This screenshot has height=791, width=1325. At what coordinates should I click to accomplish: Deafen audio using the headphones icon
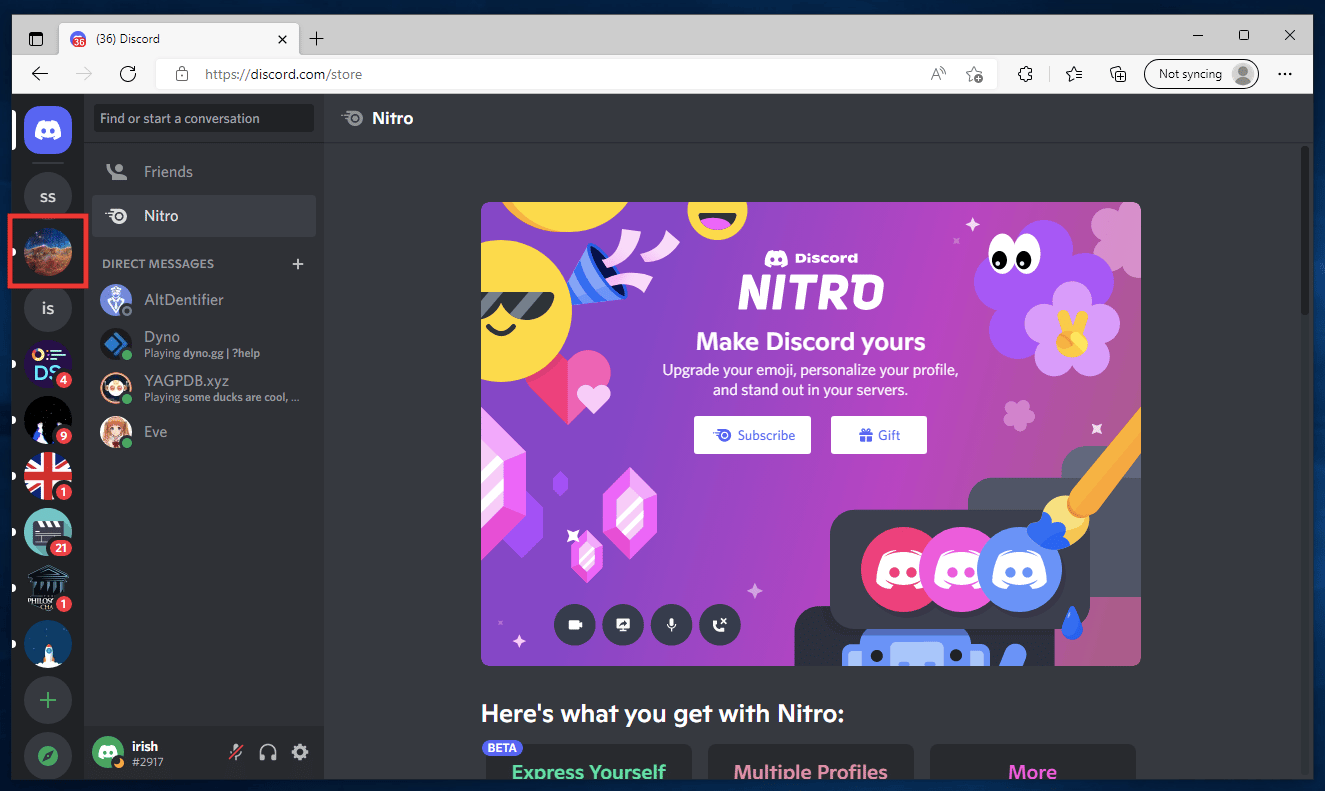pos(268,752)
